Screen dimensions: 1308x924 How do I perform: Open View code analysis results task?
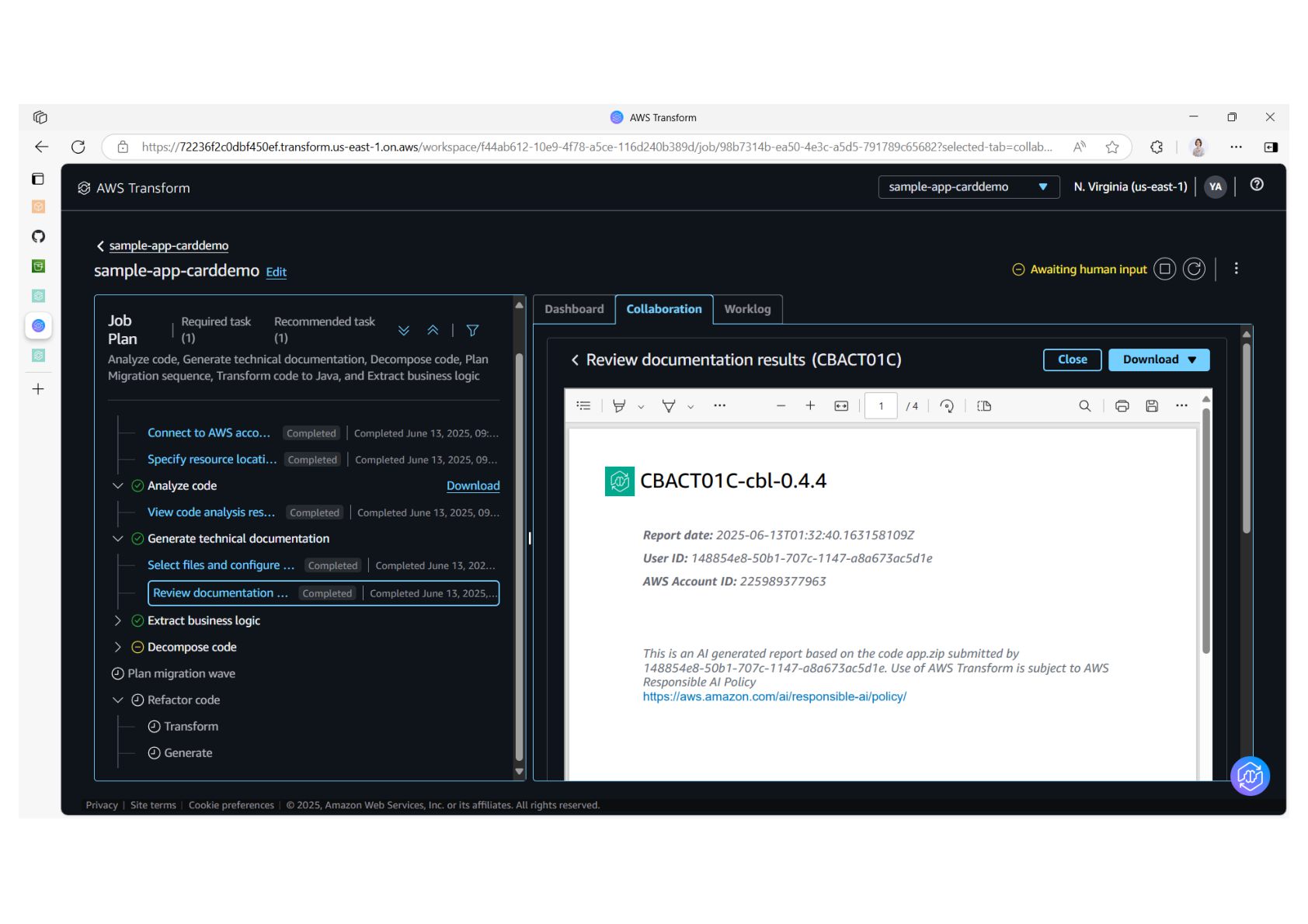pyautogui.click(x=211, y=512)
